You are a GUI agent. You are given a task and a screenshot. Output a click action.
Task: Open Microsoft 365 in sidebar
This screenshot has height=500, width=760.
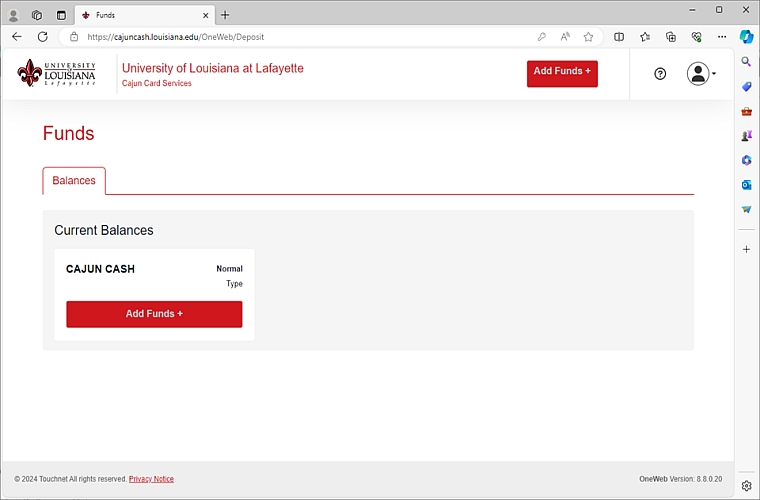tap(746, 160)
